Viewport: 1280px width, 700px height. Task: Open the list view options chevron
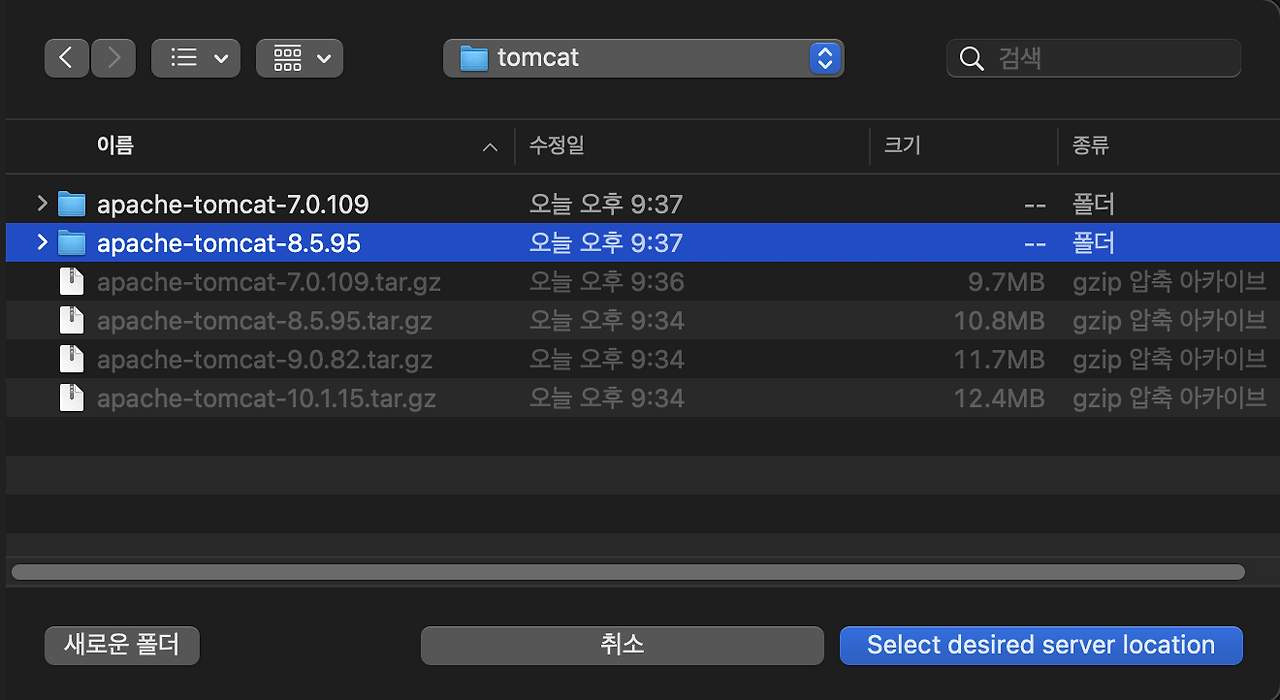click(221, 57)
